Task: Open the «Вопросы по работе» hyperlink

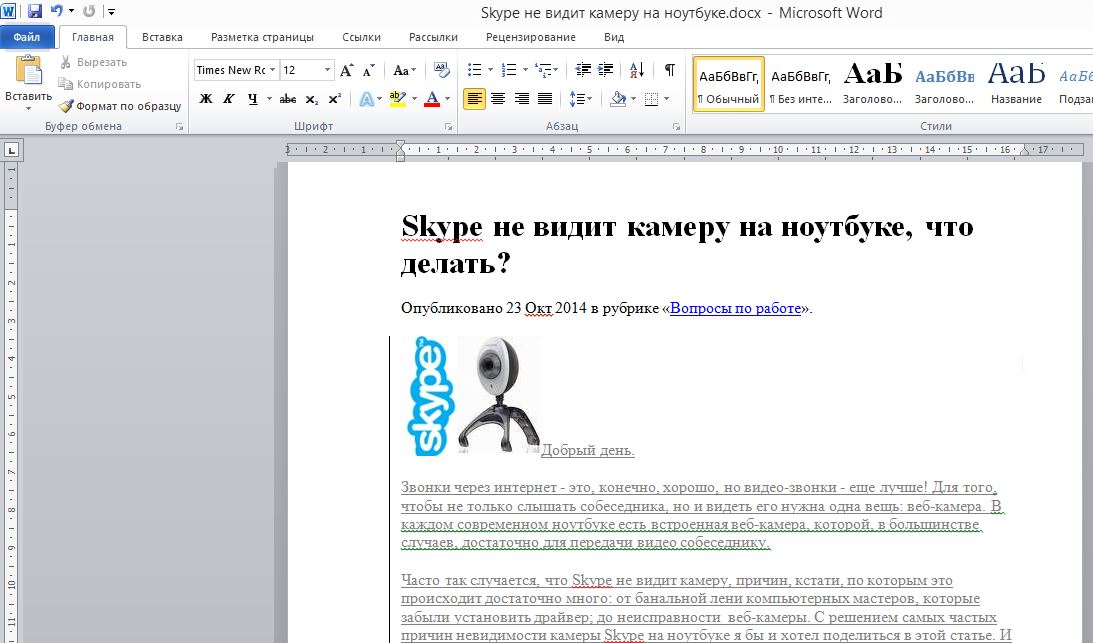Action: click(735, 308)
